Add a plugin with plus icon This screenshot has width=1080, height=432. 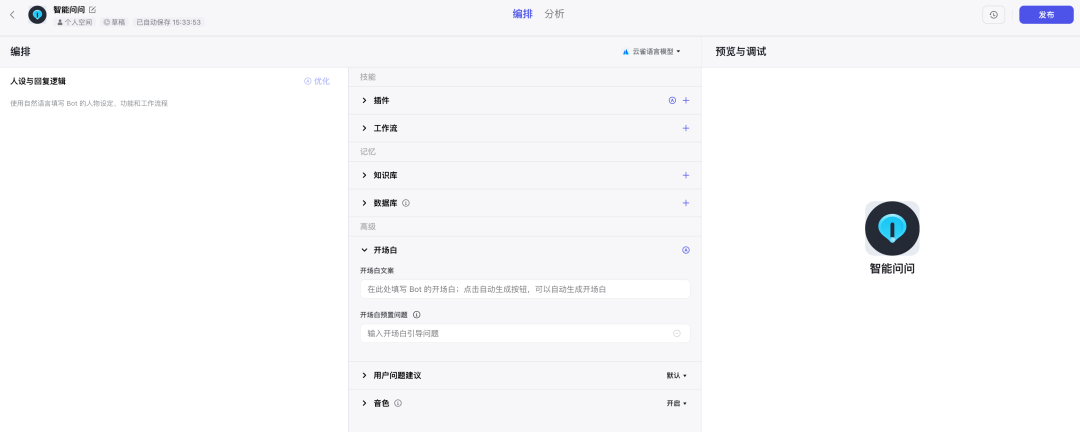pos(685,101)
